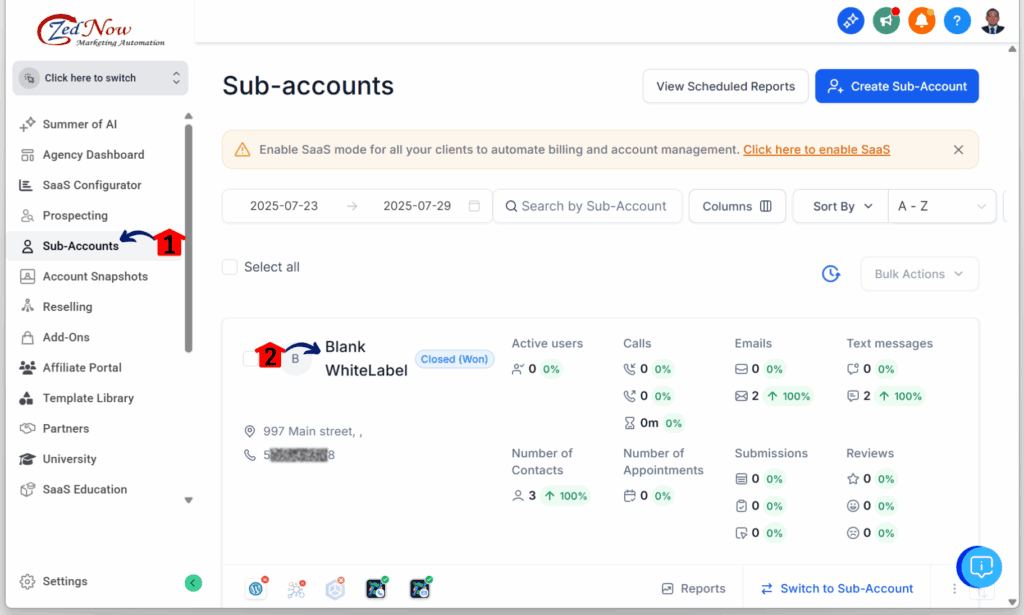
Task: Click View Scheduled Reports button
Action: (726, 86)
